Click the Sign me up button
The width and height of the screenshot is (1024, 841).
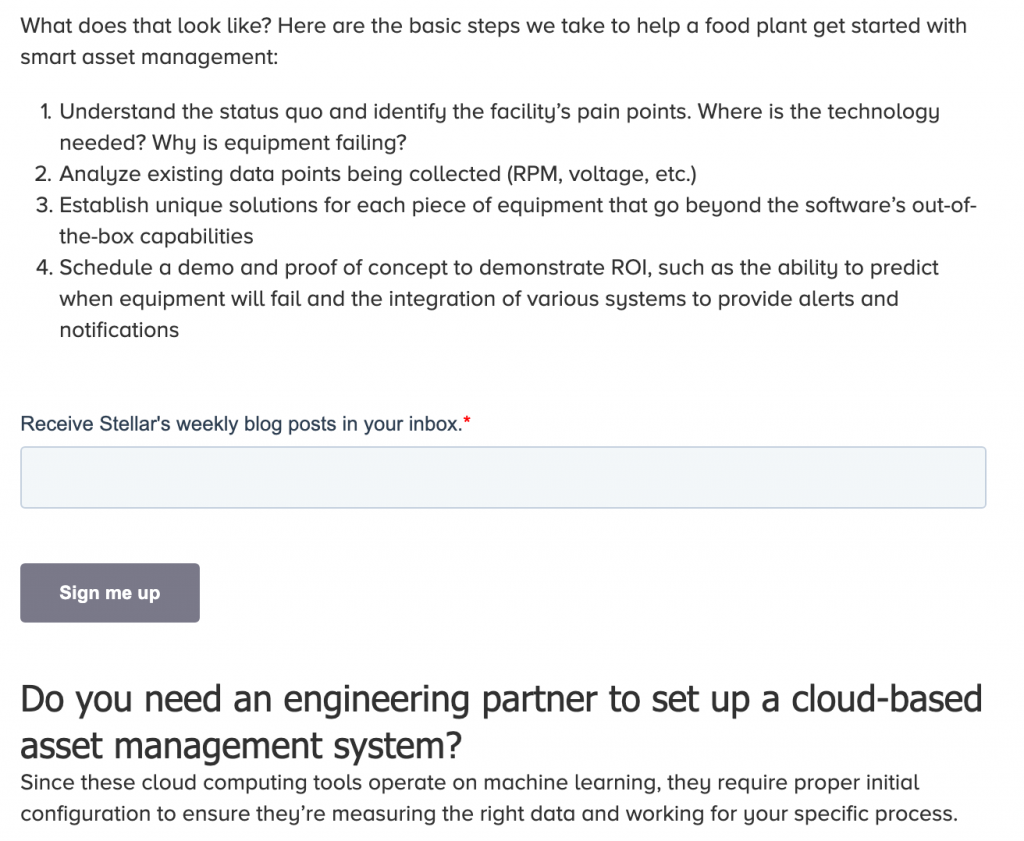(x=110, y=593)
